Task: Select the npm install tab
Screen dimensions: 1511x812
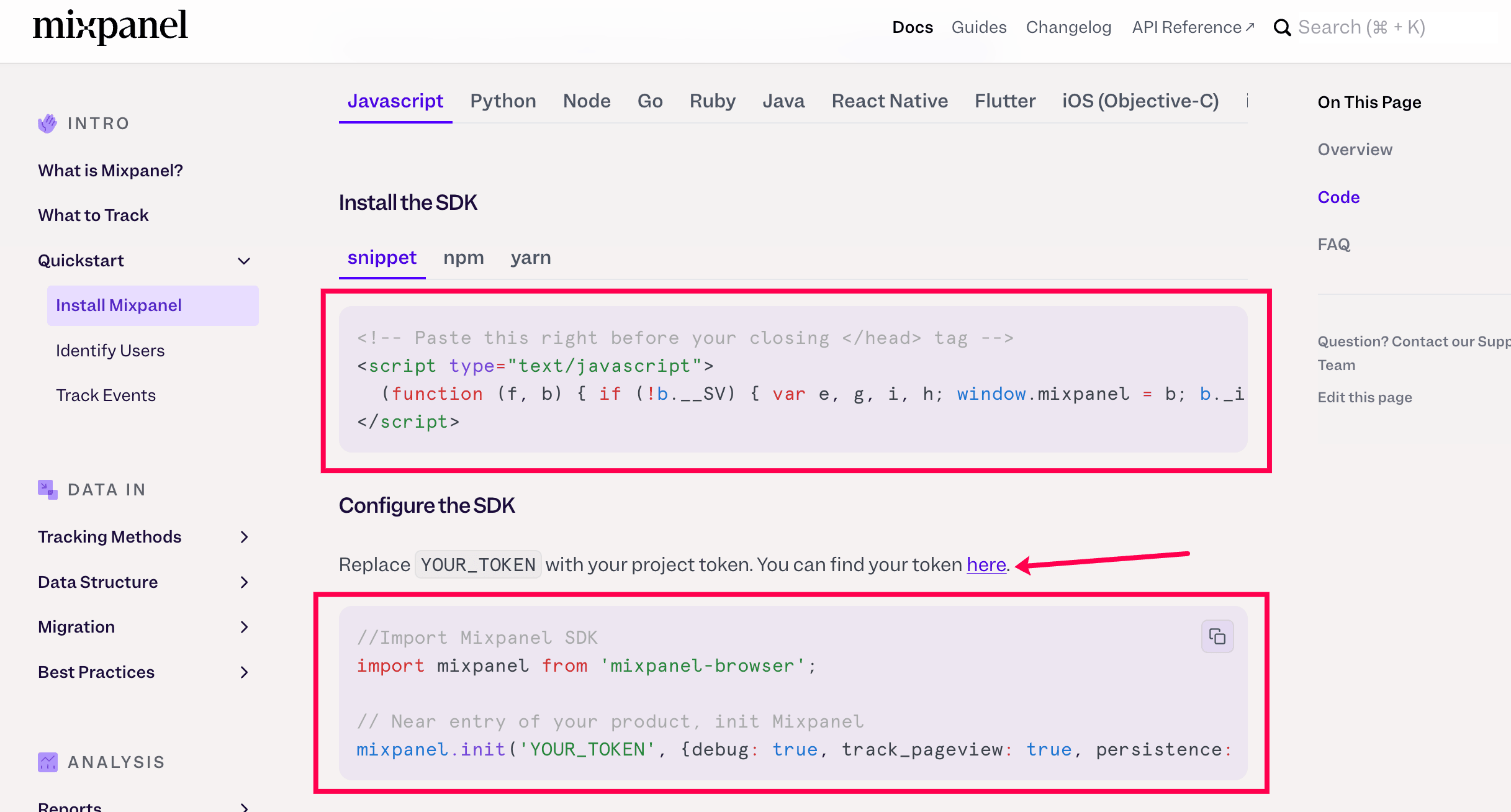Action: point(463,258)
